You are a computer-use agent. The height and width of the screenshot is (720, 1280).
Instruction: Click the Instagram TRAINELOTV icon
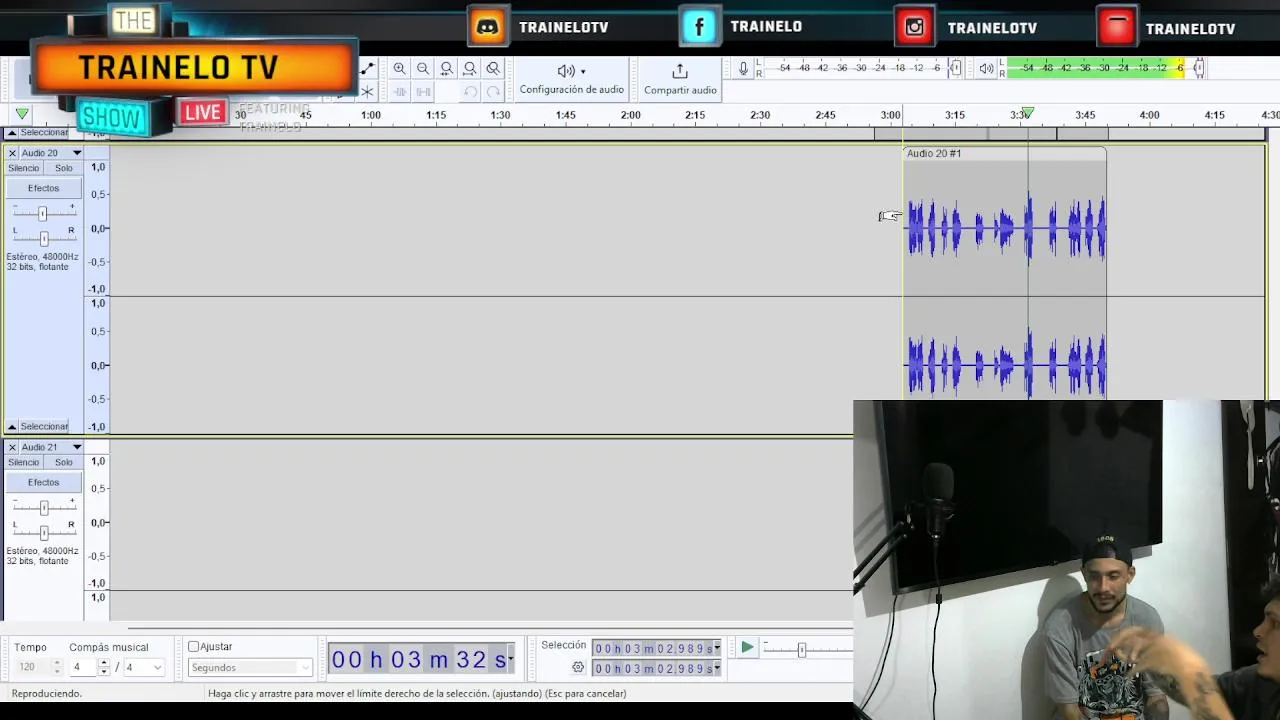915,27
